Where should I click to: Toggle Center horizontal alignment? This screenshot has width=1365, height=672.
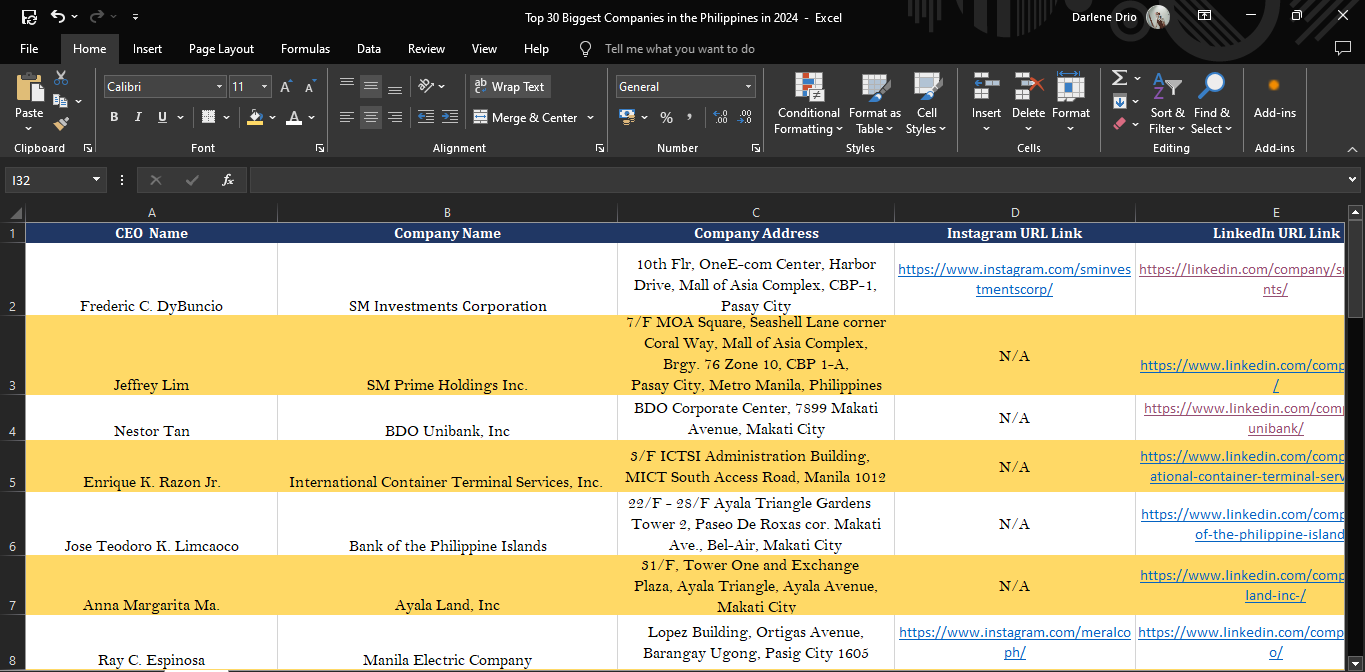[x=371, y=117]
